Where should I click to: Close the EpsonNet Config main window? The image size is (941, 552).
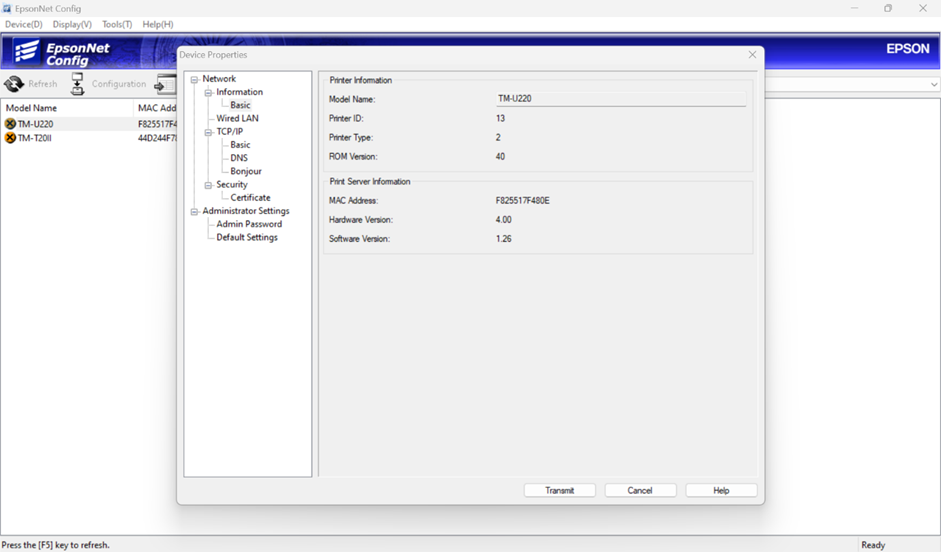923,8
